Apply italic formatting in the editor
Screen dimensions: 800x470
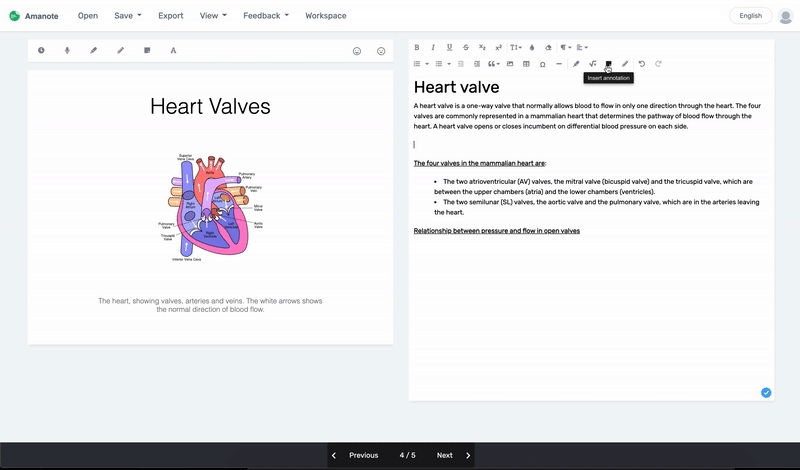point(433,47)
